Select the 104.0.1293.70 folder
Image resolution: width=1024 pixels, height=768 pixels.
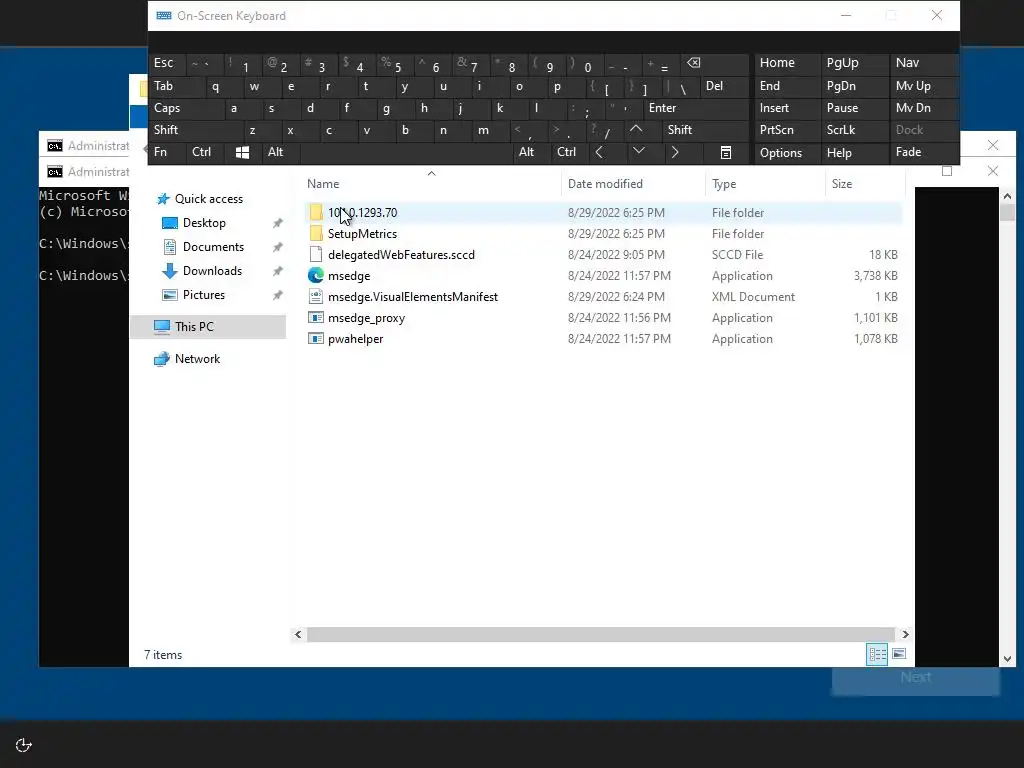pyautogui.click(x=362, y=212)
